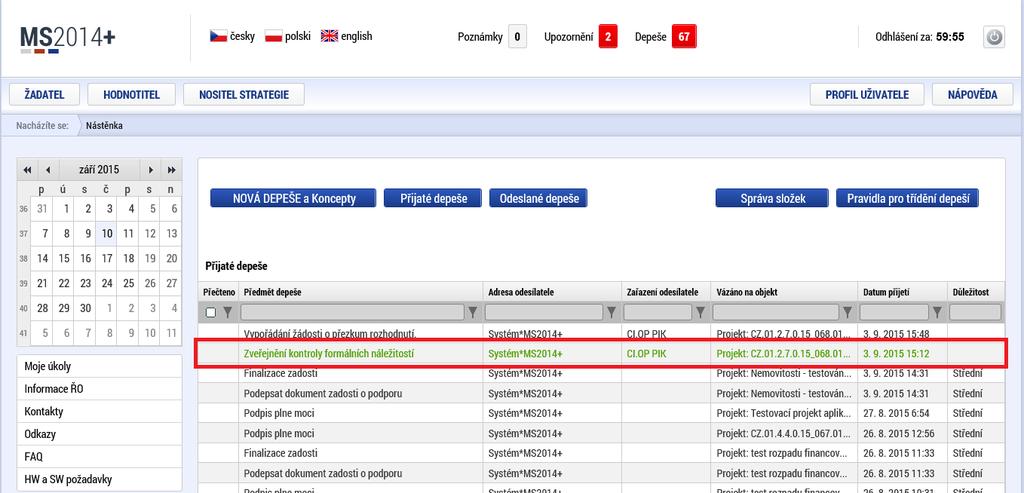1024x493 pixels.
Task: Click the Důležitost filter input
Action: 975,313
